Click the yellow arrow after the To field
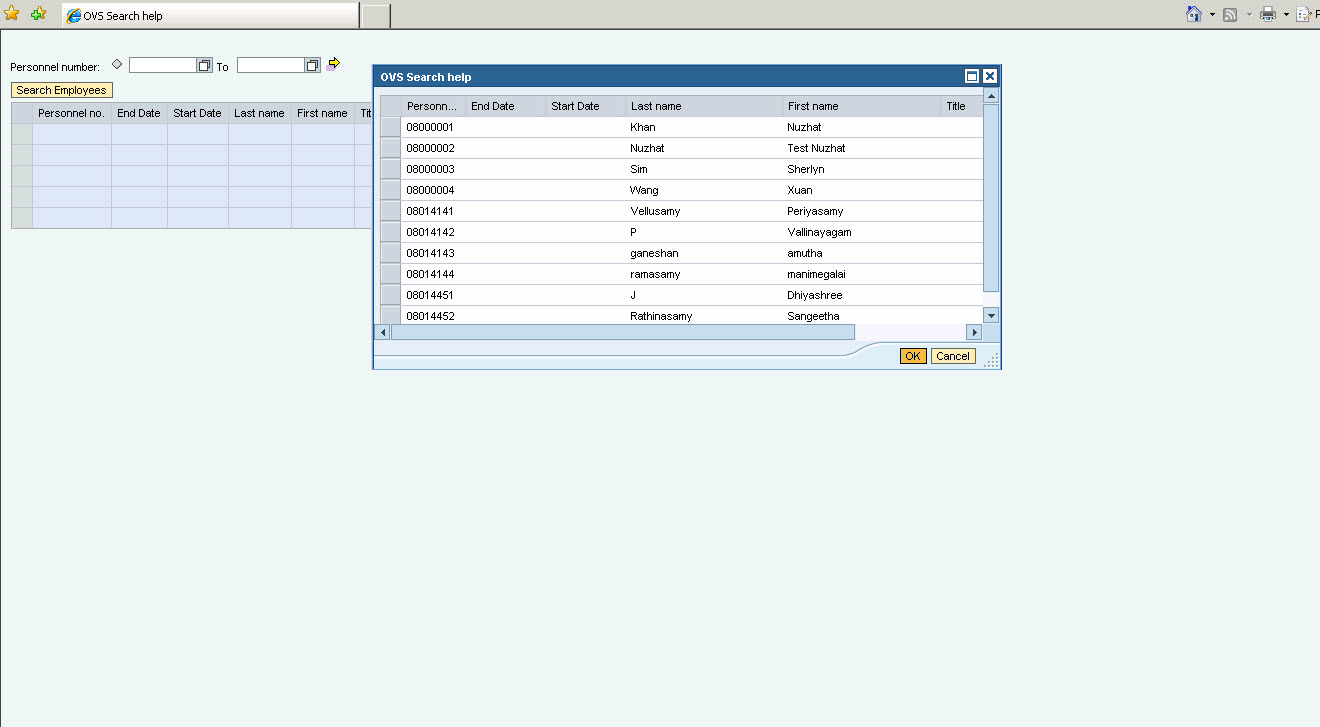This screenshot has height=727, width=1320. tap(332, 63)
